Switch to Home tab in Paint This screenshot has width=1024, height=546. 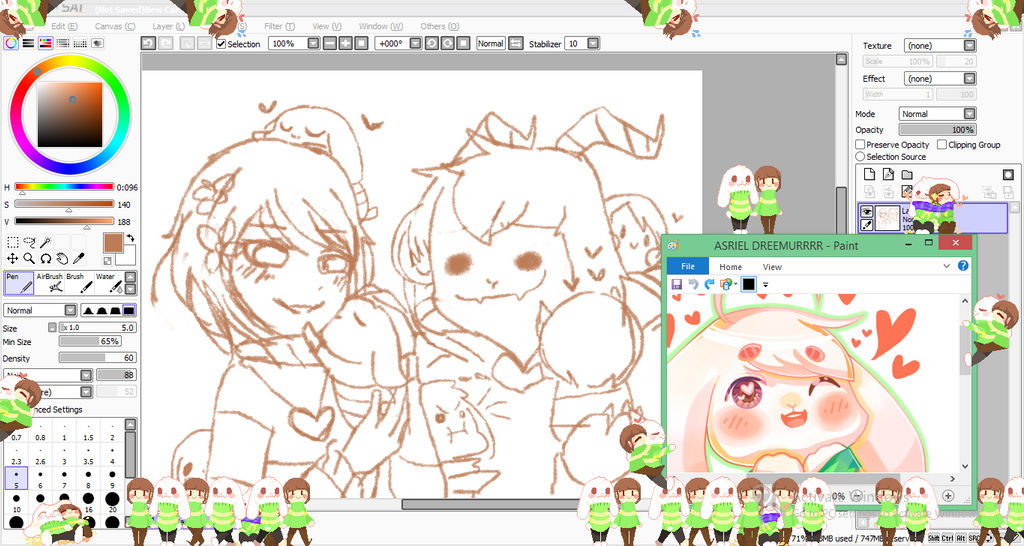pyautogui.click(x=730, y=267)
